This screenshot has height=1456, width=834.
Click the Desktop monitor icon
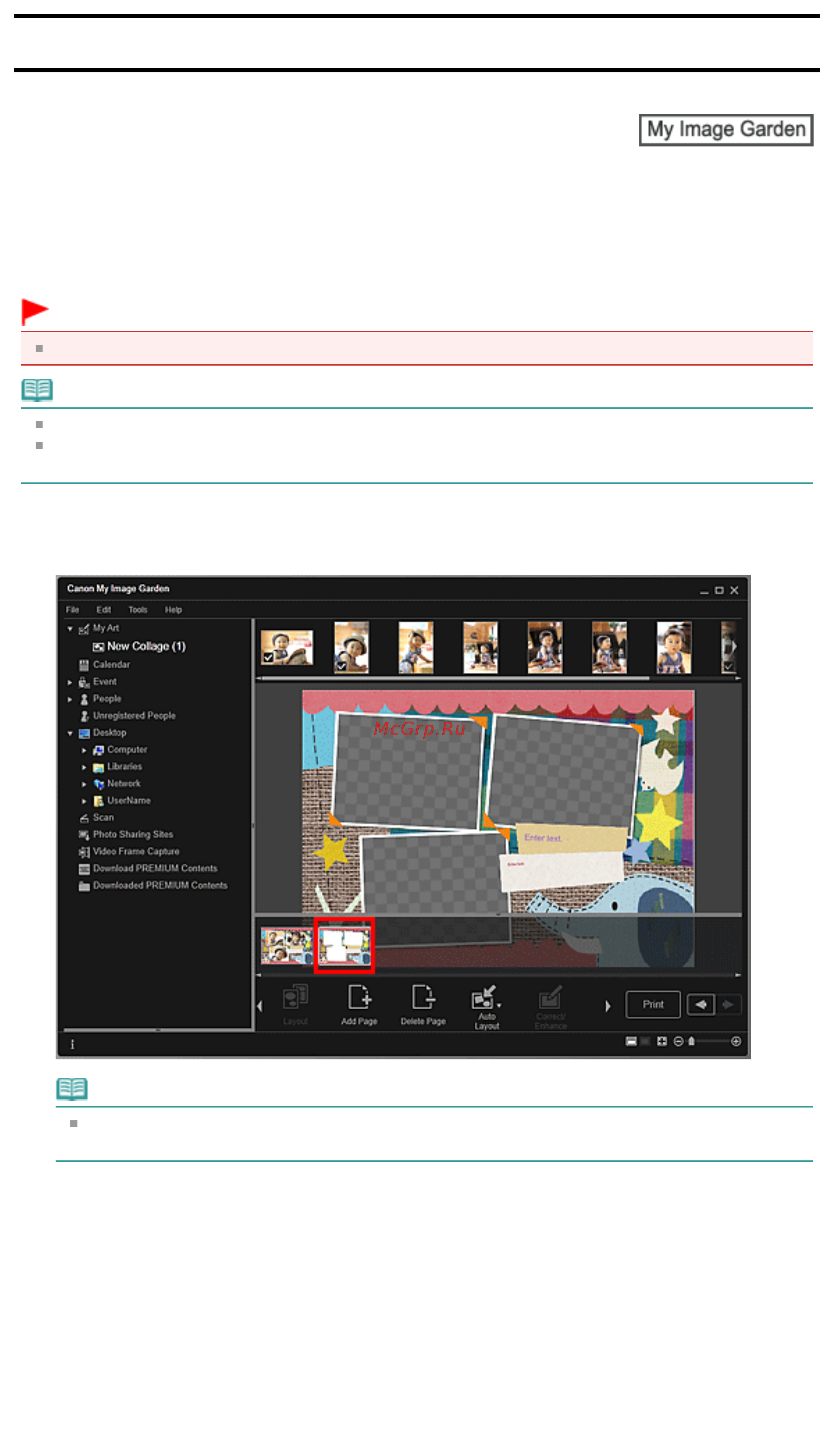pos(84,734)
